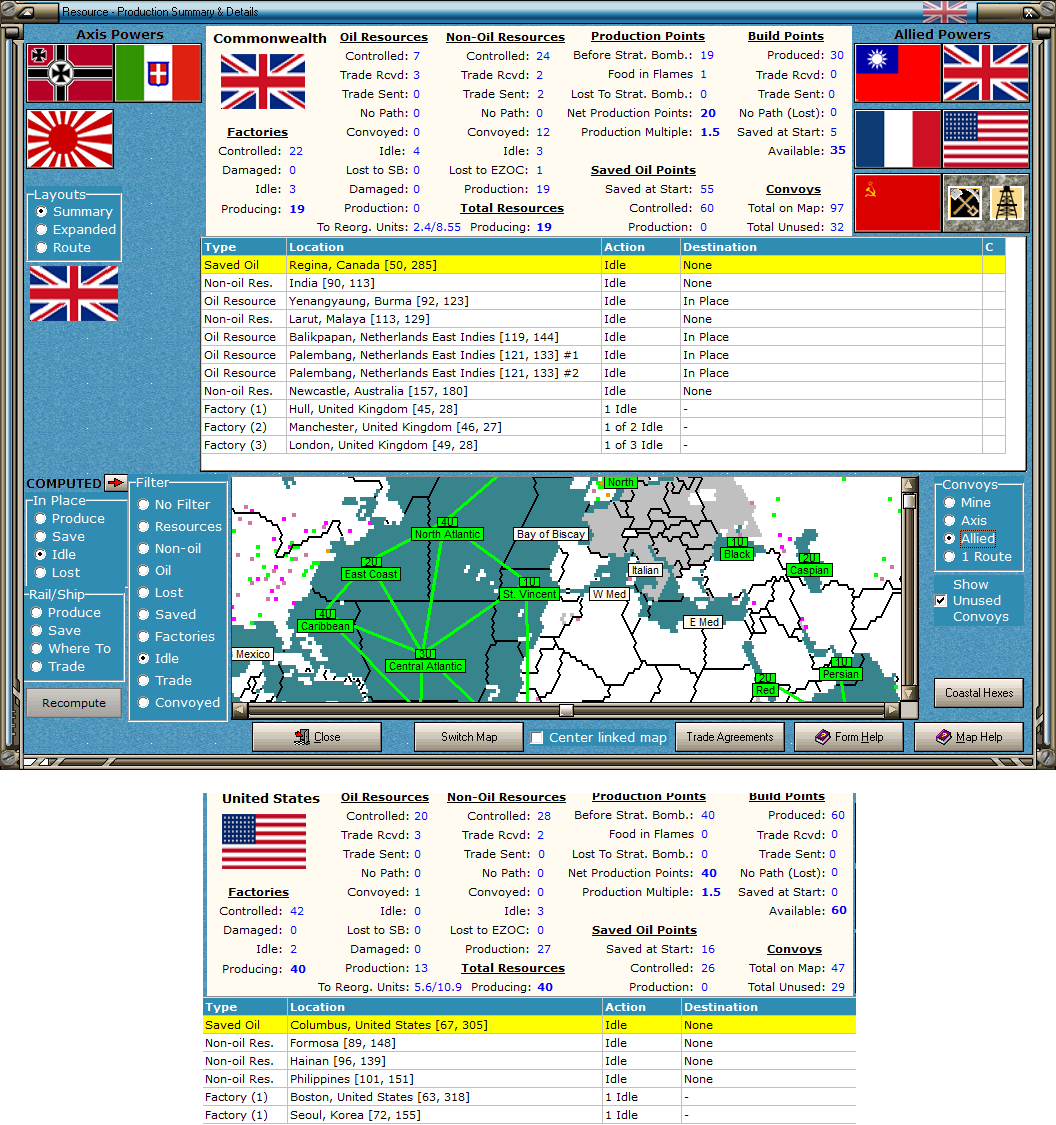Screen dimensions: 1056x1125
Task: Click the Bay of Biscay sea area label
Action: (551, 534)
